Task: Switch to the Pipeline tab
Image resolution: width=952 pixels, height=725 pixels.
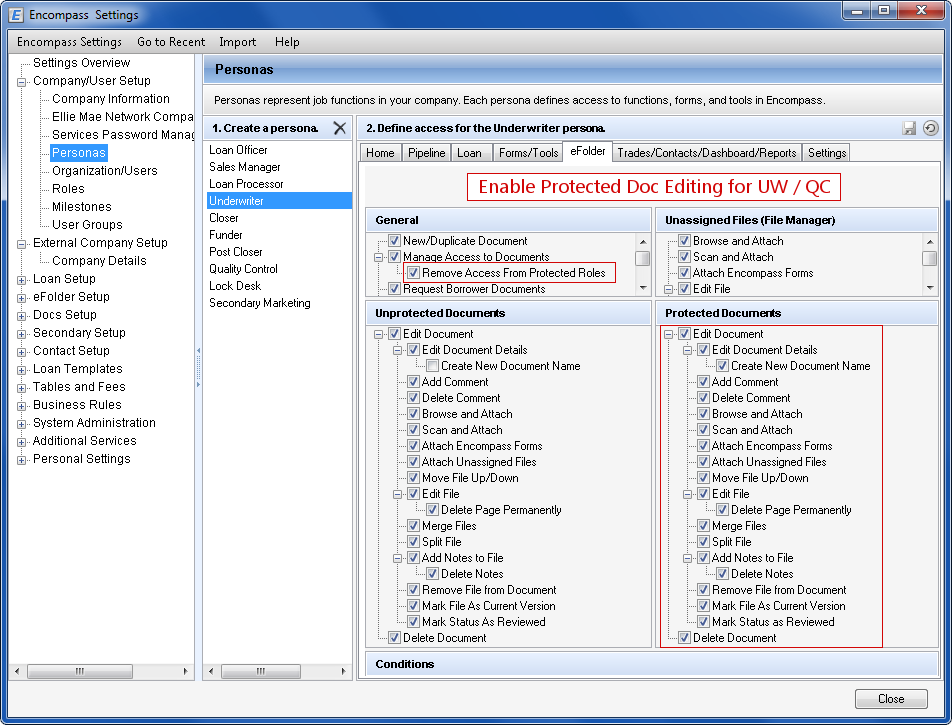Action: pos(426,153)
